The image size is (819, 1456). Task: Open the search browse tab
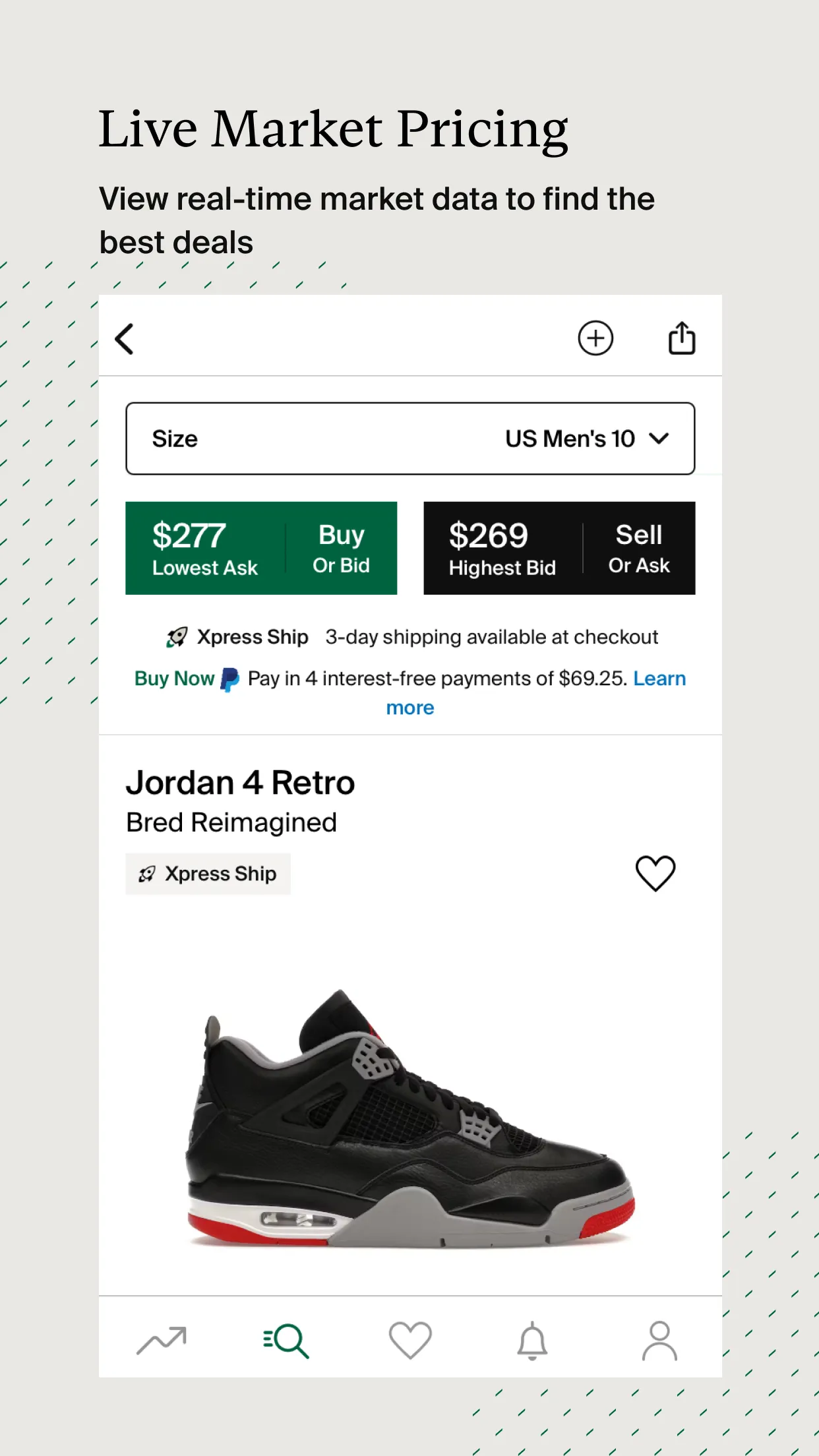point(286,1341)
